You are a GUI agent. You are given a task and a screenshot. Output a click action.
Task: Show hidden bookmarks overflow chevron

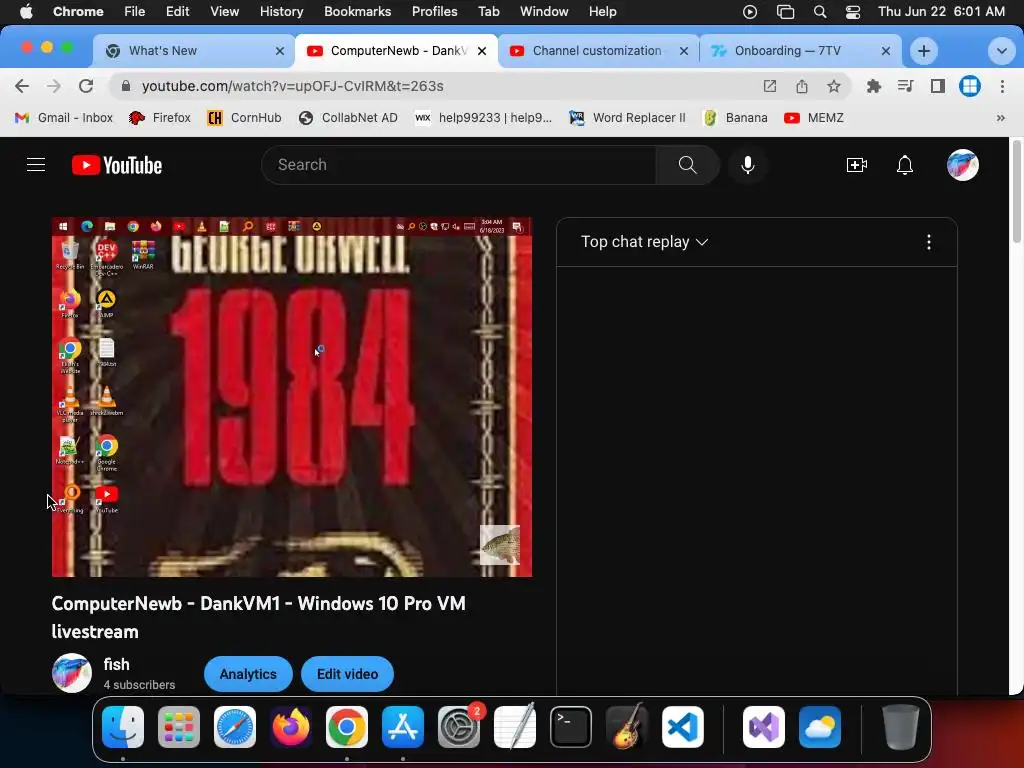pyautogui.click(x=1000, y=118)
